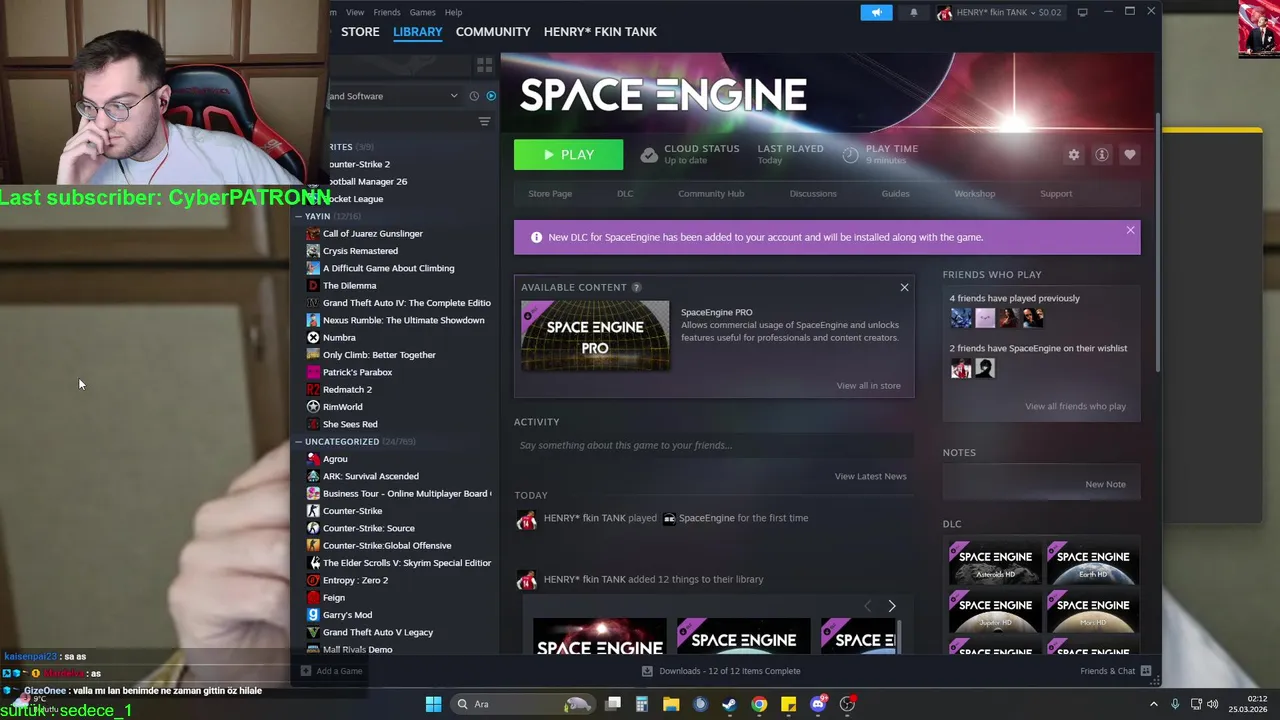Image resolution: width=1280 pixels, height=720 pixels.
Task: Toggle SpaceEngine favorite heart
Action: 1130,155
